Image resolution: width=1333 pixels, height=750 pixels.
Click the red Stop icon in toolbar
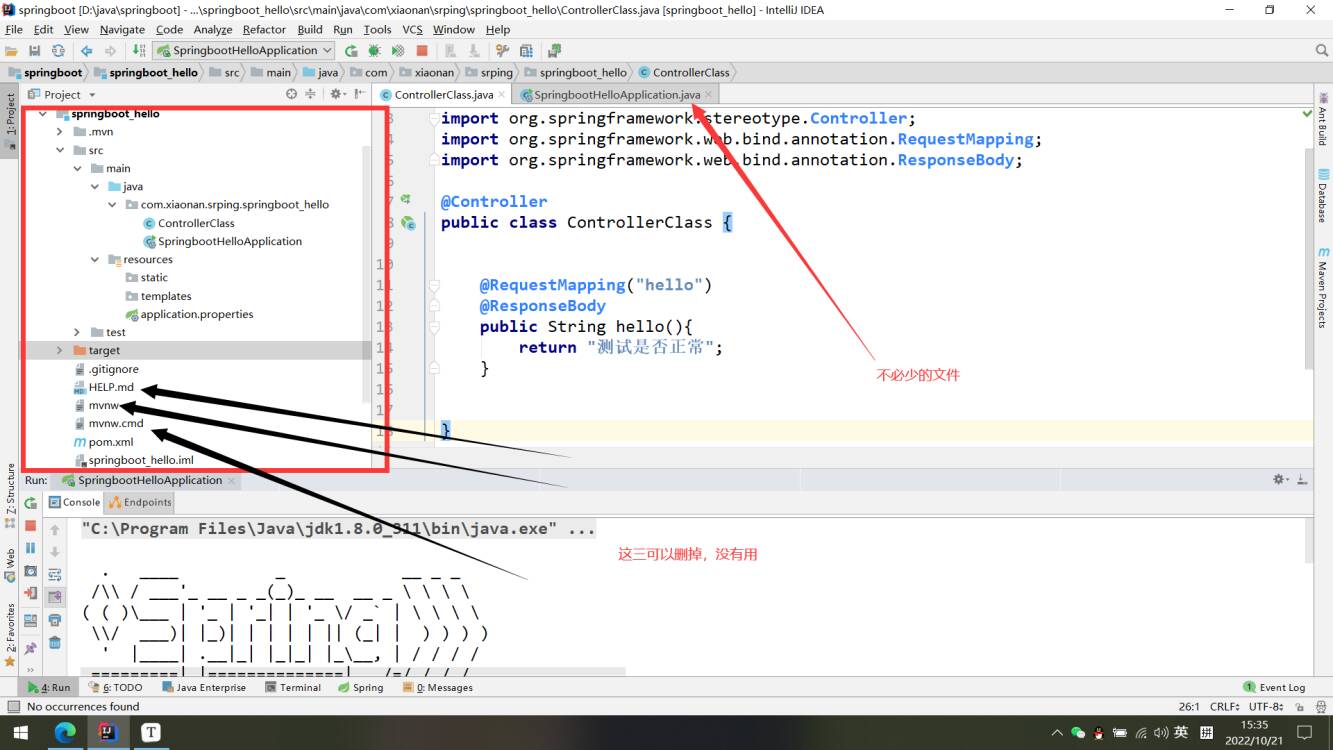point(422,50)
